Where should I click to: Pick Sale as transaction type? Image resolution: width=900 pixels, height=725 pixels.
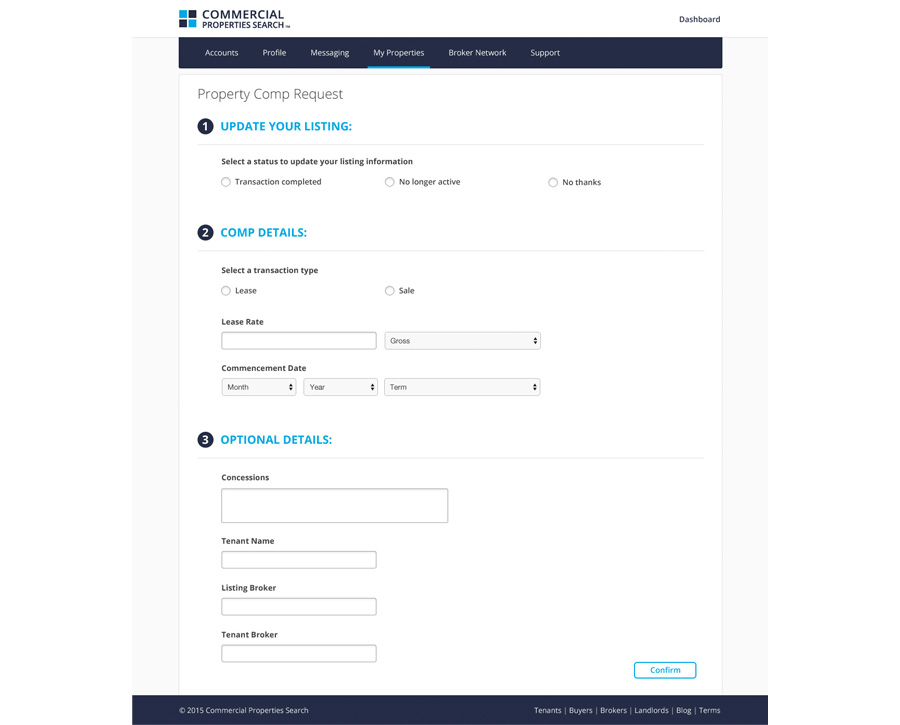click(390, 291)
